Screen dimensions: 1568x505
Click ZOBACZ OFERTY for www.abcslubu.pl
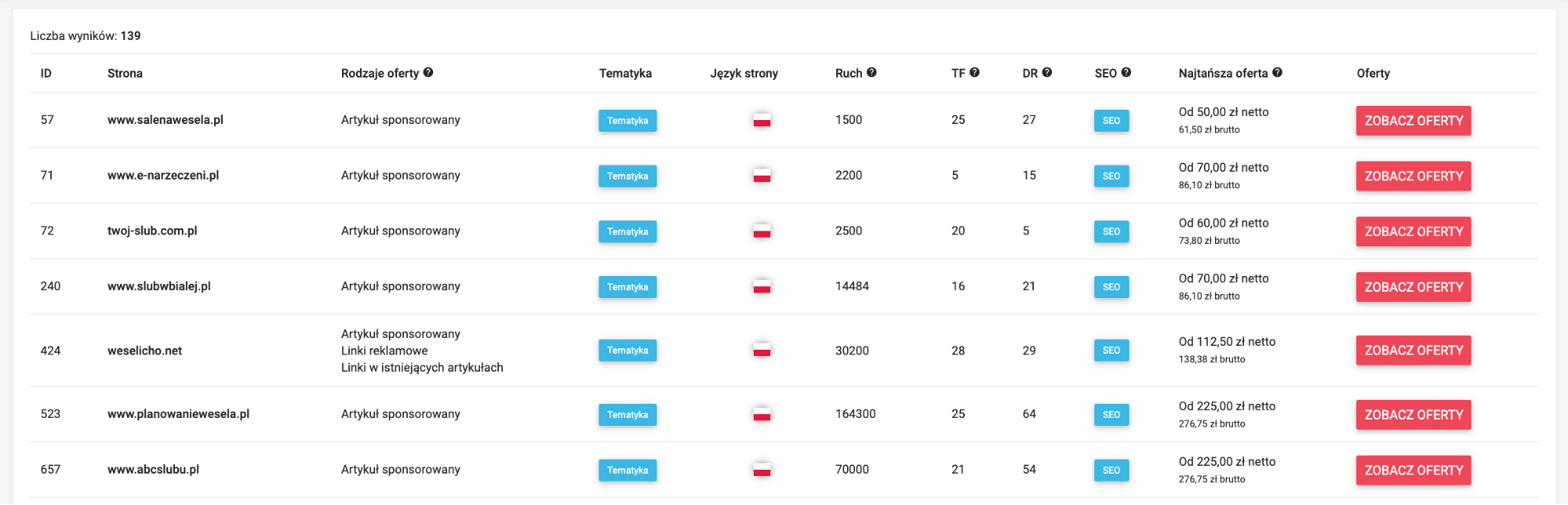click(x=1413, y=470)
